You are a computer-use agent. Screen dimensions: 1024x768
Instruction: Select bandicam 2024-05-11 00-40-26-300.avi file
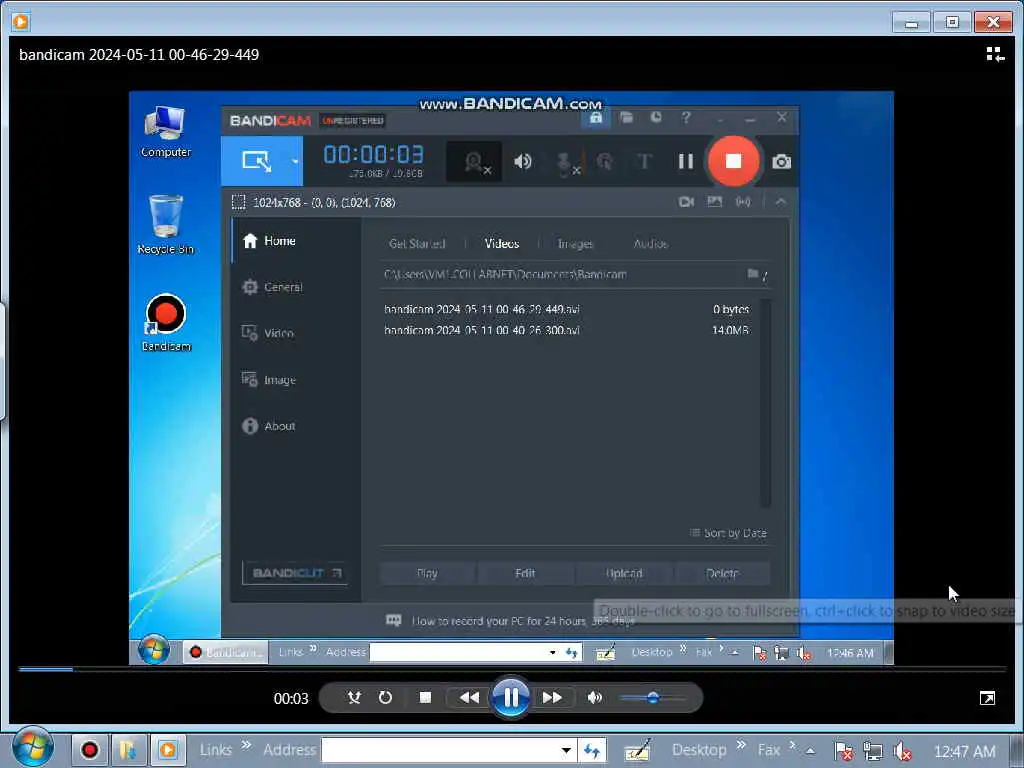(x=567, y=330)
